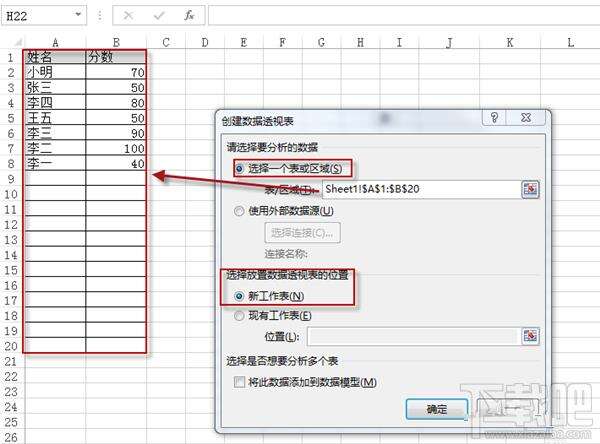
Task: Click the 选择连接 button
Action: tap(302, 233)
